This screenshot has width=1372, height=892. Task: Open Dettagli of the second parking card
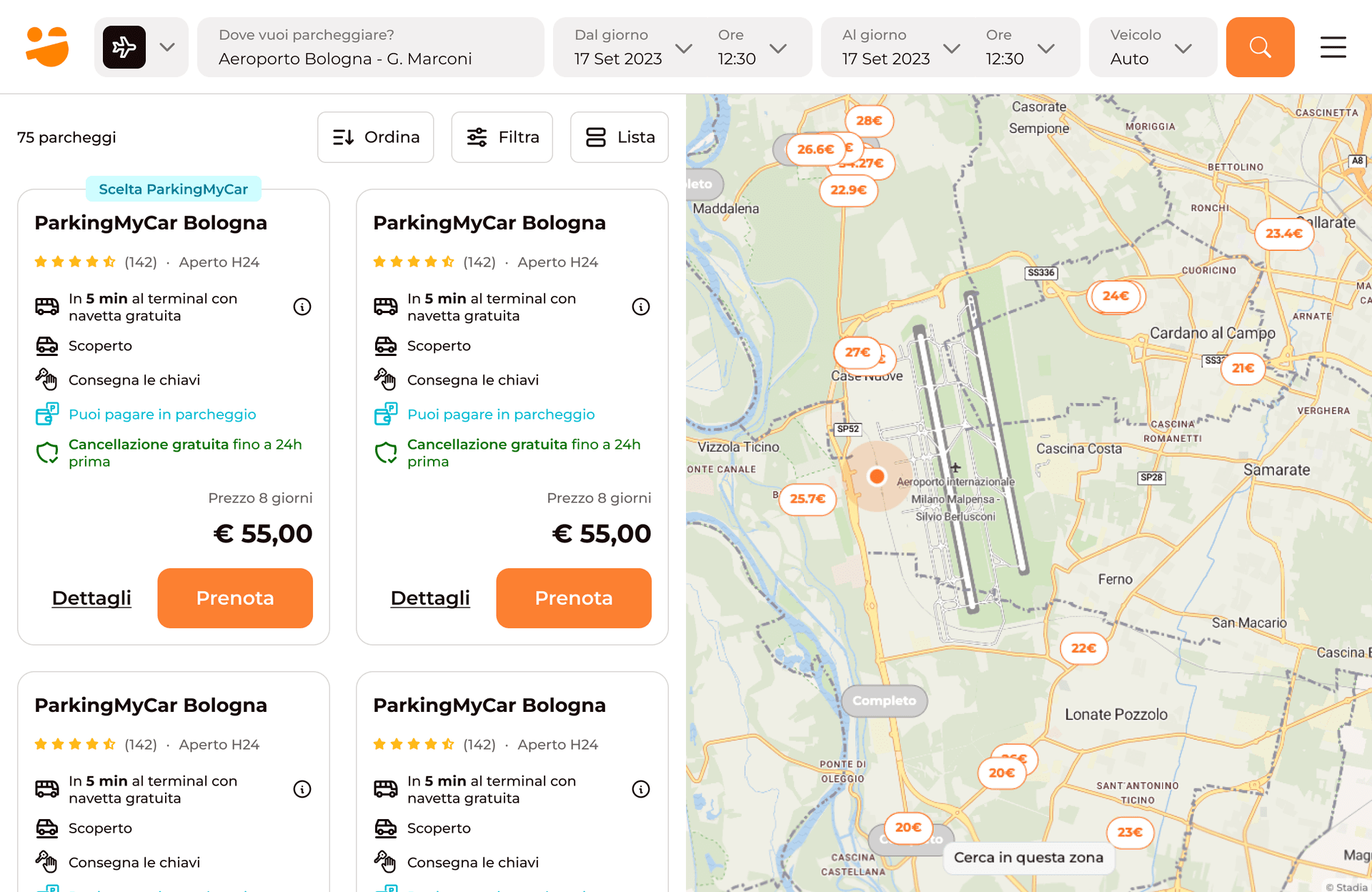point(430,598)
